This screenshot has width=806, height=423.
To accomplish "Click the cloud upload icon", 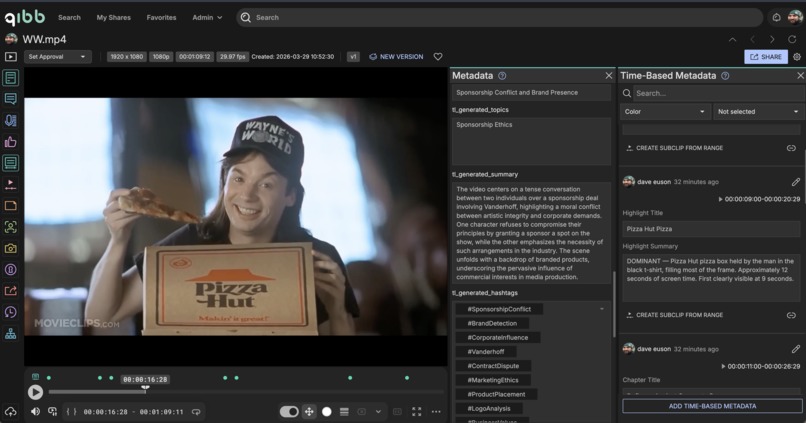I will click(10, 412).
